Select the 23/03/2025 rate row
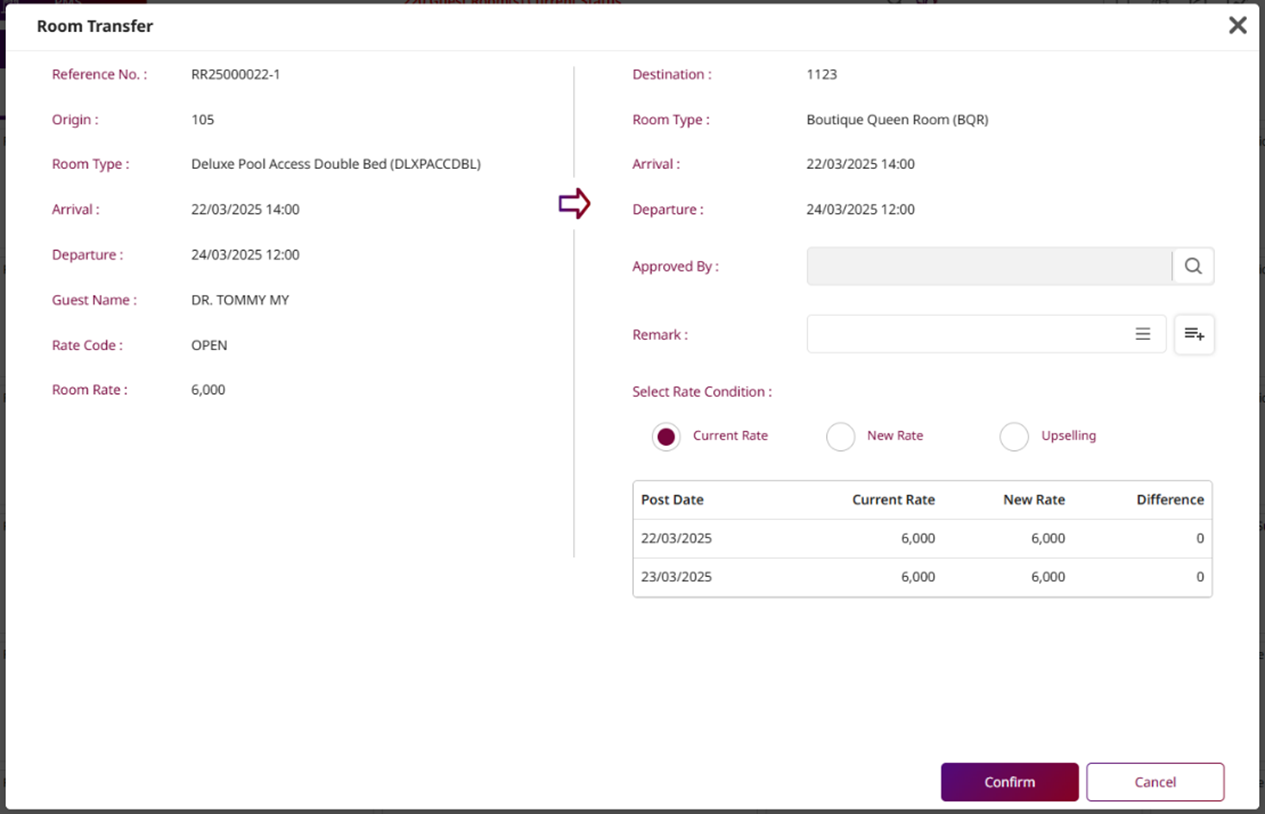This screenshot has width=1265, height=814. point(921,577)
